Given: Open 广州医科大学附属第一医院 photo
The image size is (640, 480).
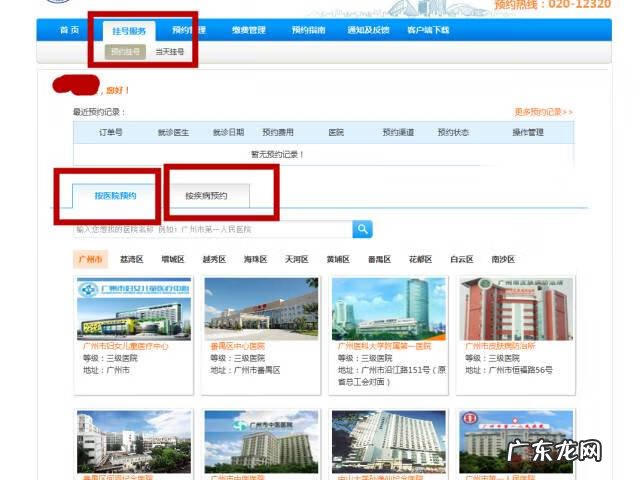Looking at the screenshot, I should click(x=389, y=309).
